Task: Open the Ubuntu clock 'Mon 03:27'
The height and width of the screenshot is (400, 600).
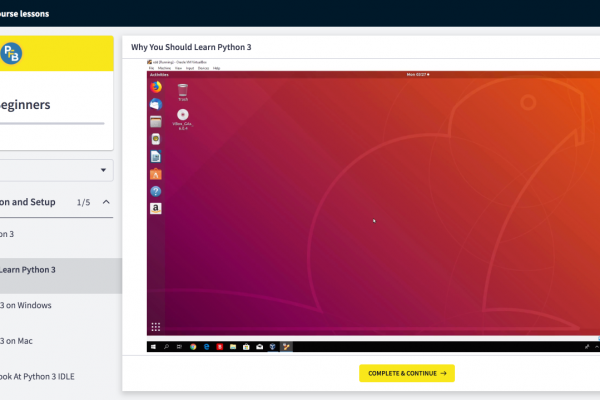Action: [417, 75]
